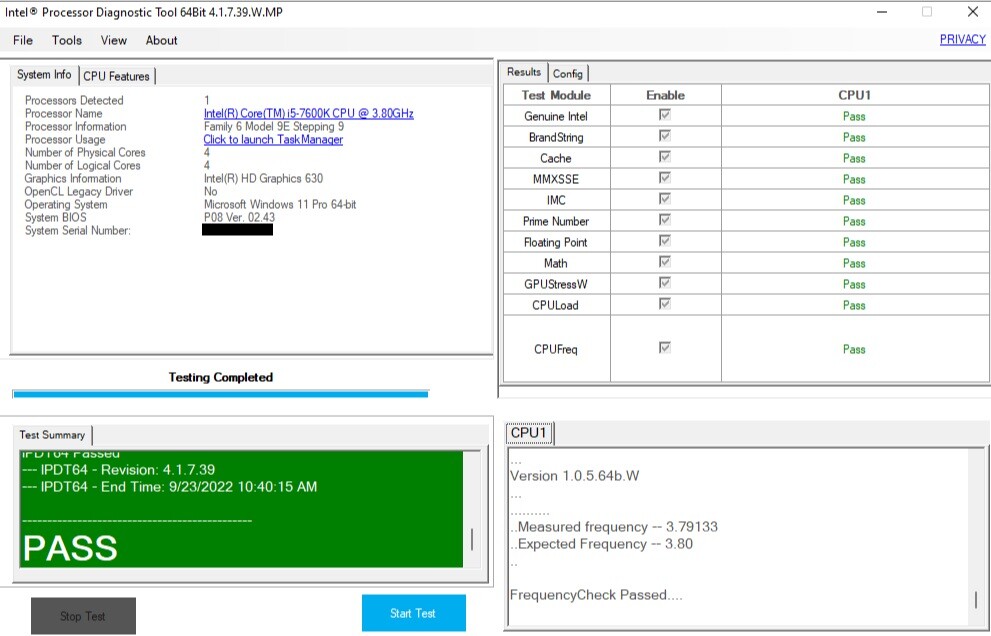Viewport: 991px width, 636px height.
Task: Open the About menu
Action: (x=161, y=40)
